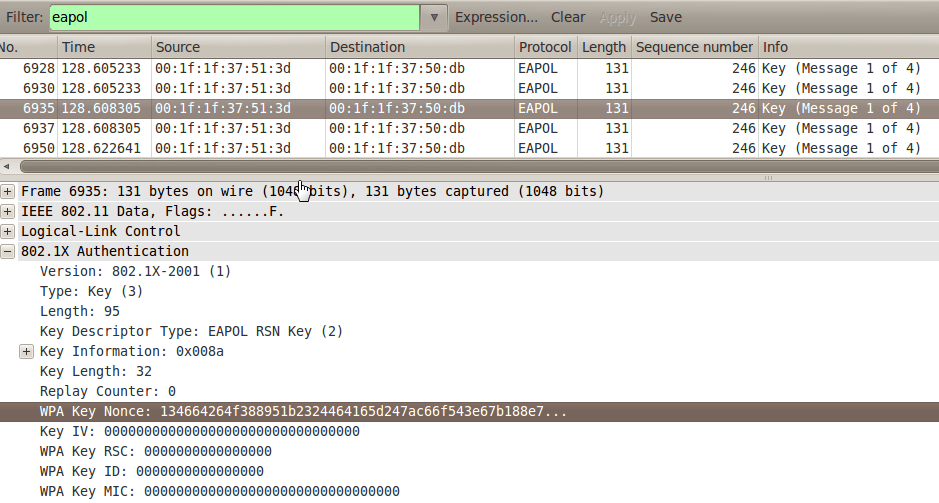Screen dimensions: 939x503
Task: Expand the Logical-Link Control node
Action: (7, 231)
